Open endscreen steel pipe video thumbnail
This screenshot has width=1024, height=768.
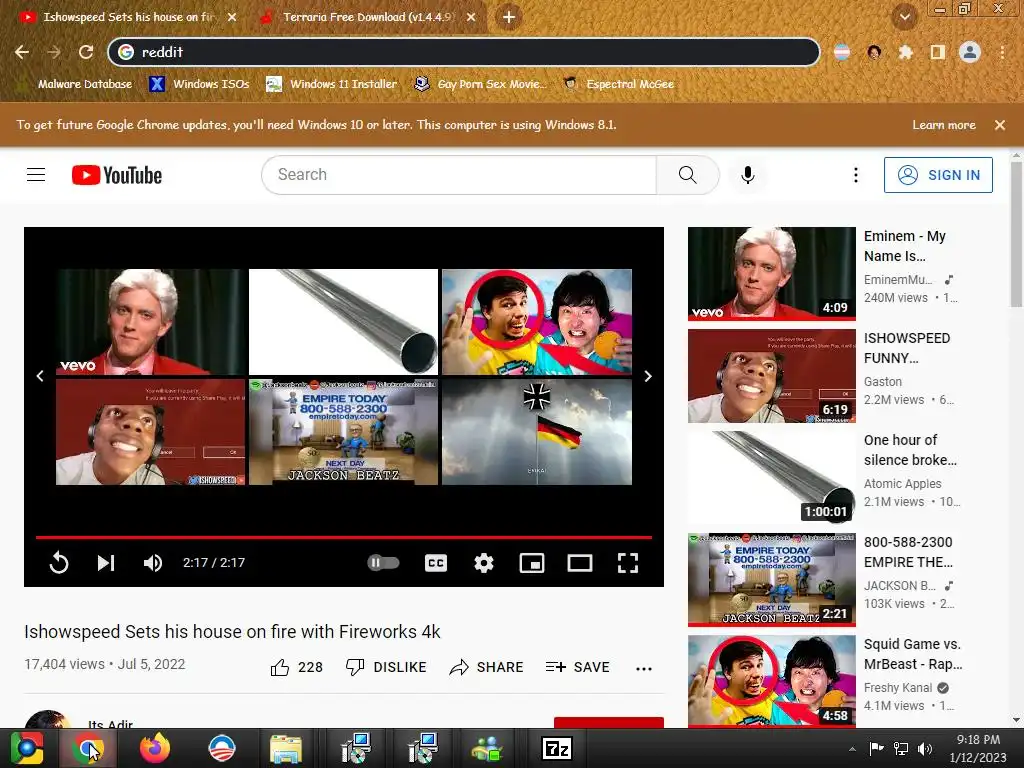[x=344, y=322]
